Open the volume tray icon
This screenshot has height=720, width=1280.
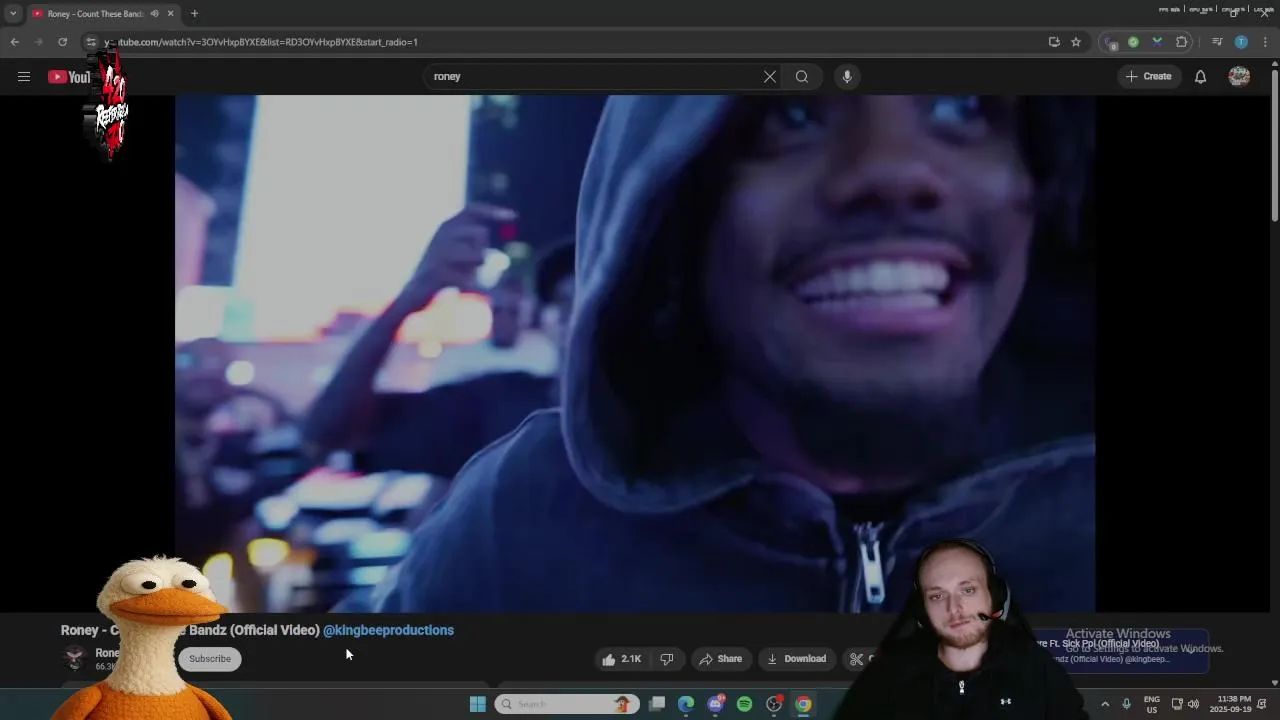point(1193,704)
